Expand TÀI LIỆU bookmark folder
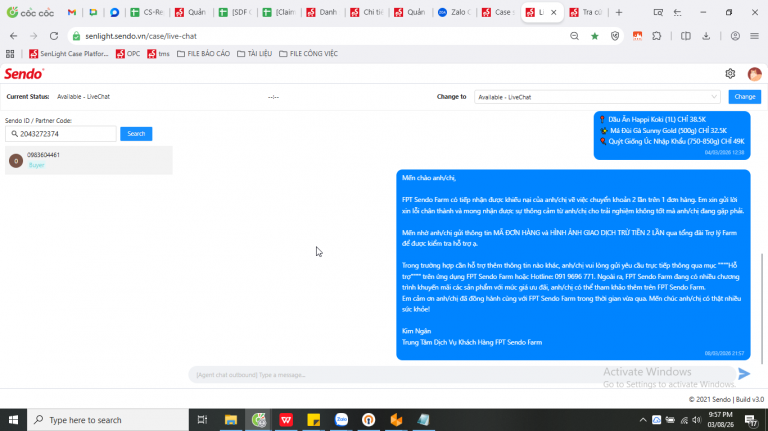The image size is (768, 431). pyautogui.click(x=254, y=54)
